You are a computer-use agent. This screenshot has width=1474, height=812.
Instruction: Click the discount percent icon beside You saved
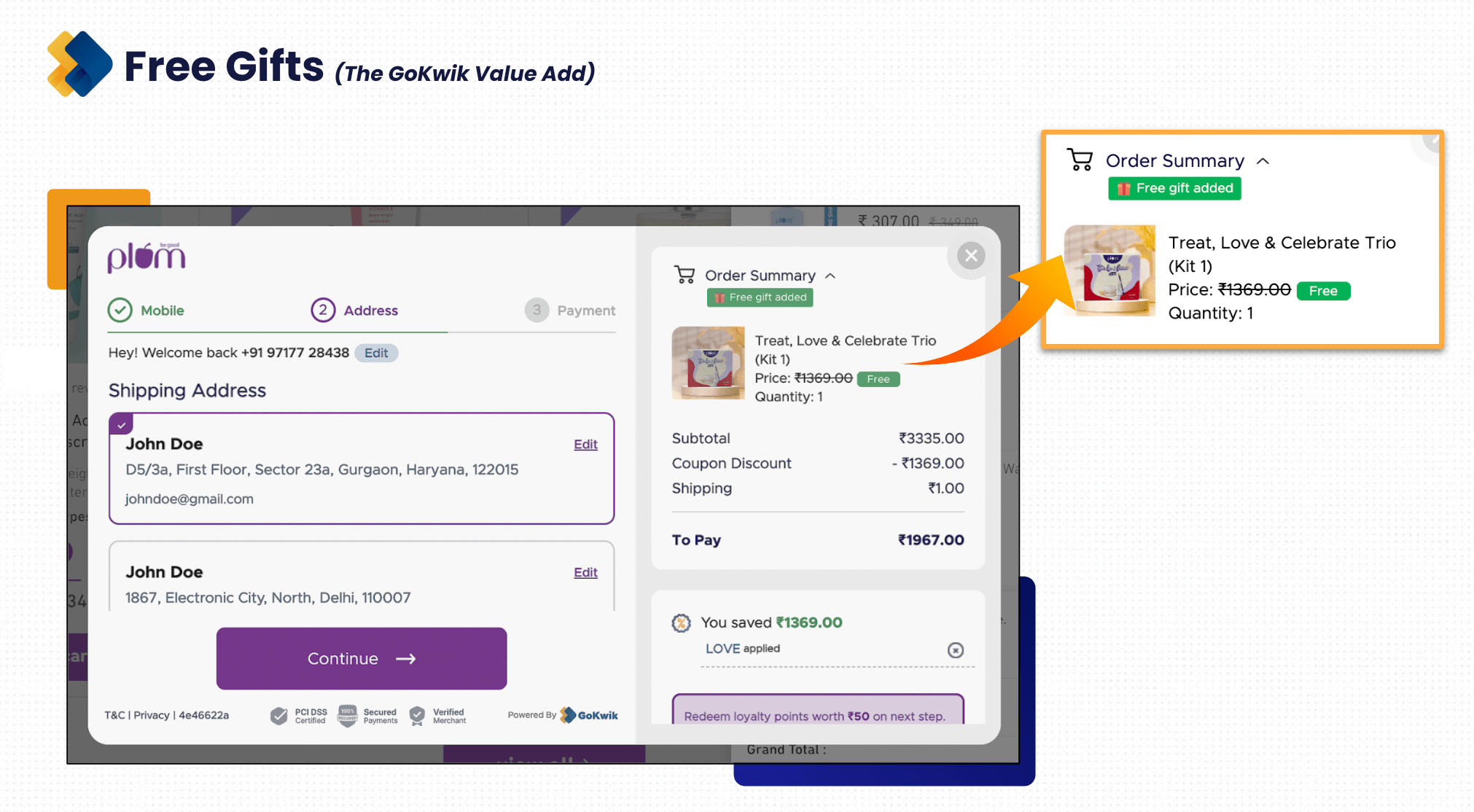tap(681, 623)
